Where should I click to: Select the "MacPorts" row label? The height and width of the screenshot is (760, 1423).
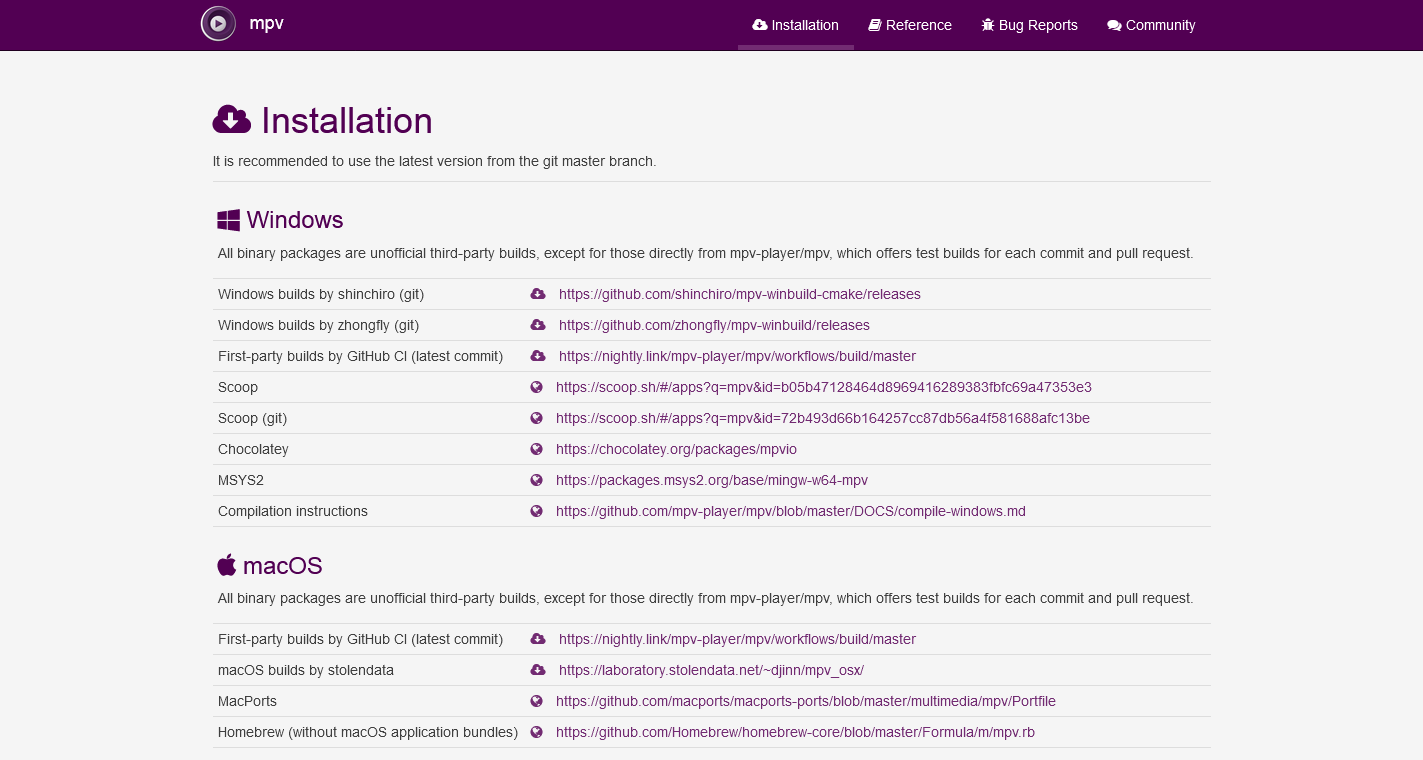247,701
